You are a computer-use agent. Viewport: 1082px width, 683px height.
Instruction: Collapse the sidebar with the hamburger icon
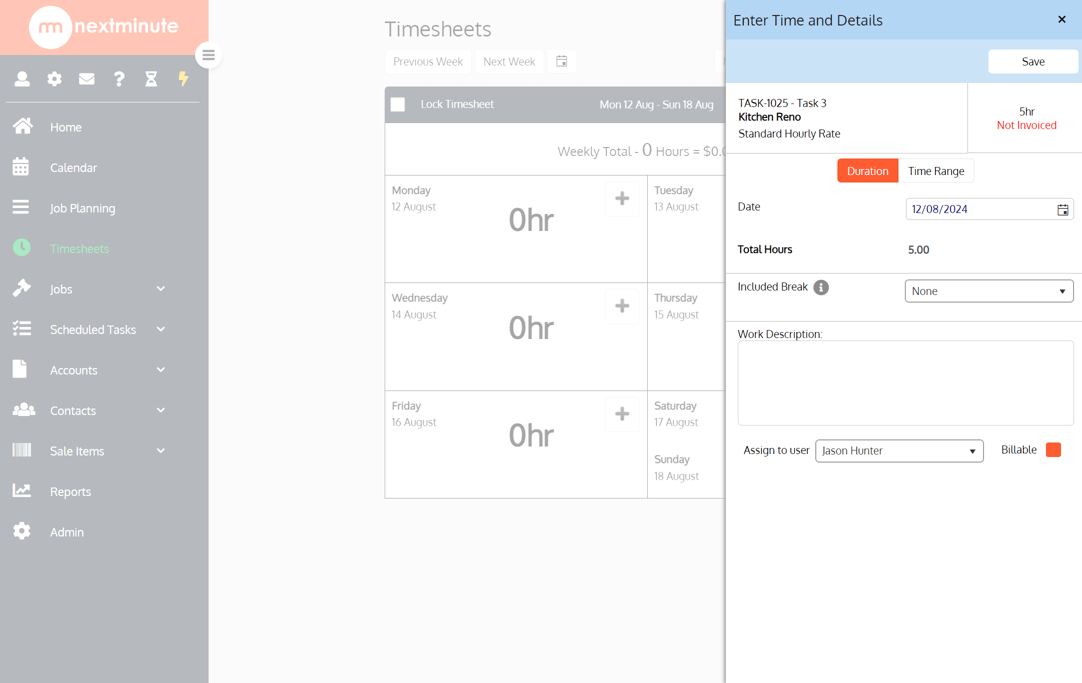point(208,56)
